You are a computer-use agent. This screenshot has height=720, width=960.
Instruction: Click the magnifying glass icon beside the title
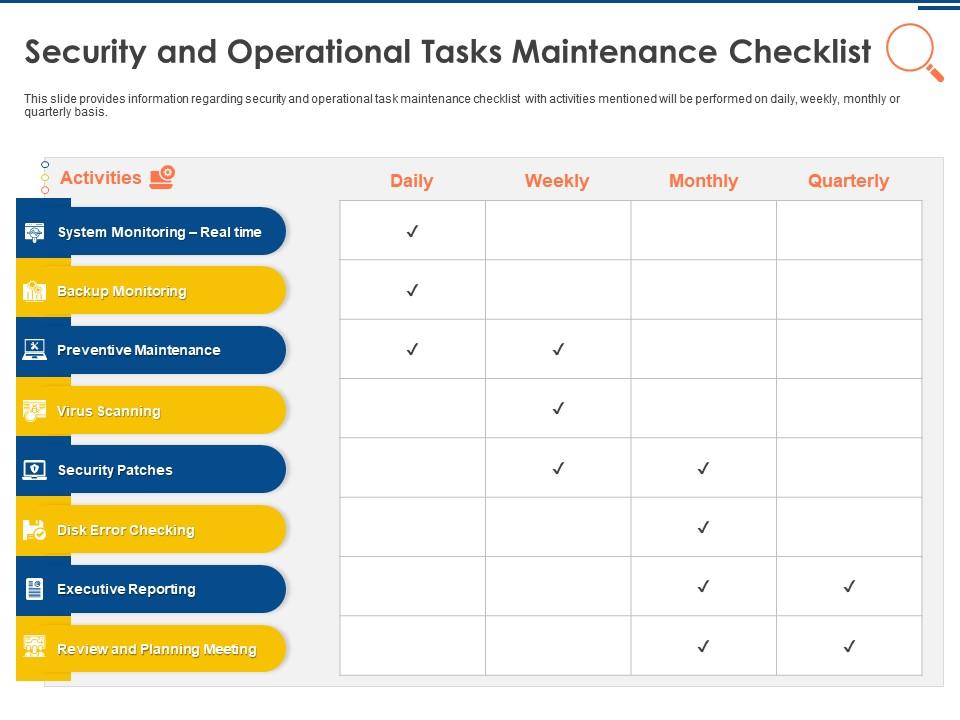(x=914, y=51)
